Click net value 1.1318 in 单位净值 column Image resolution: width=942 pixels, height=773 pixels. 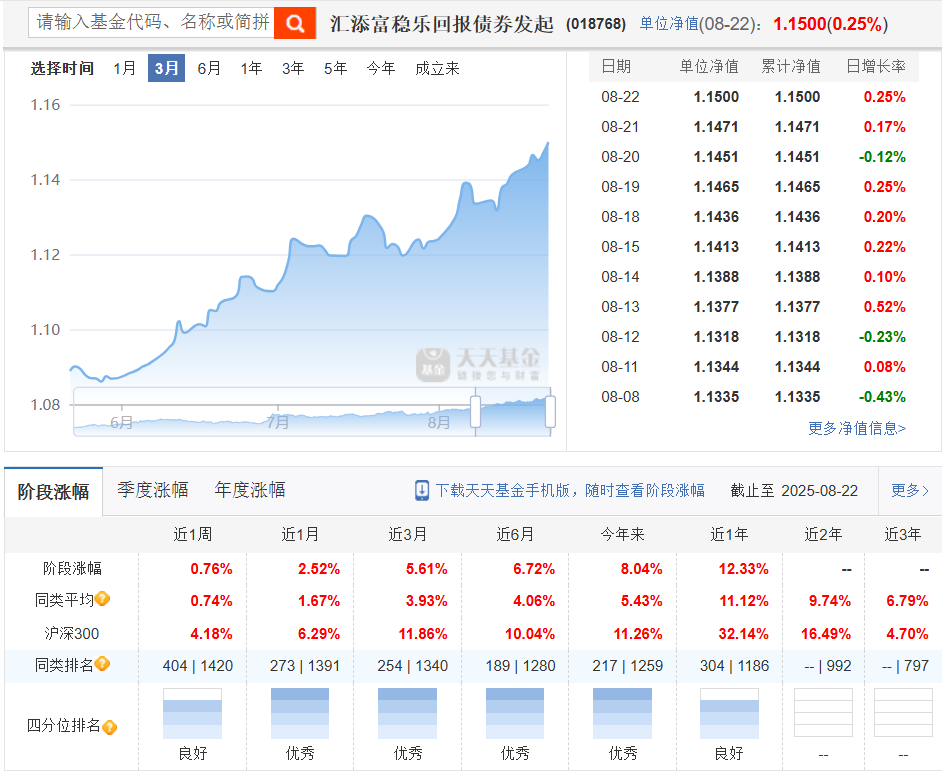point(716,337)
